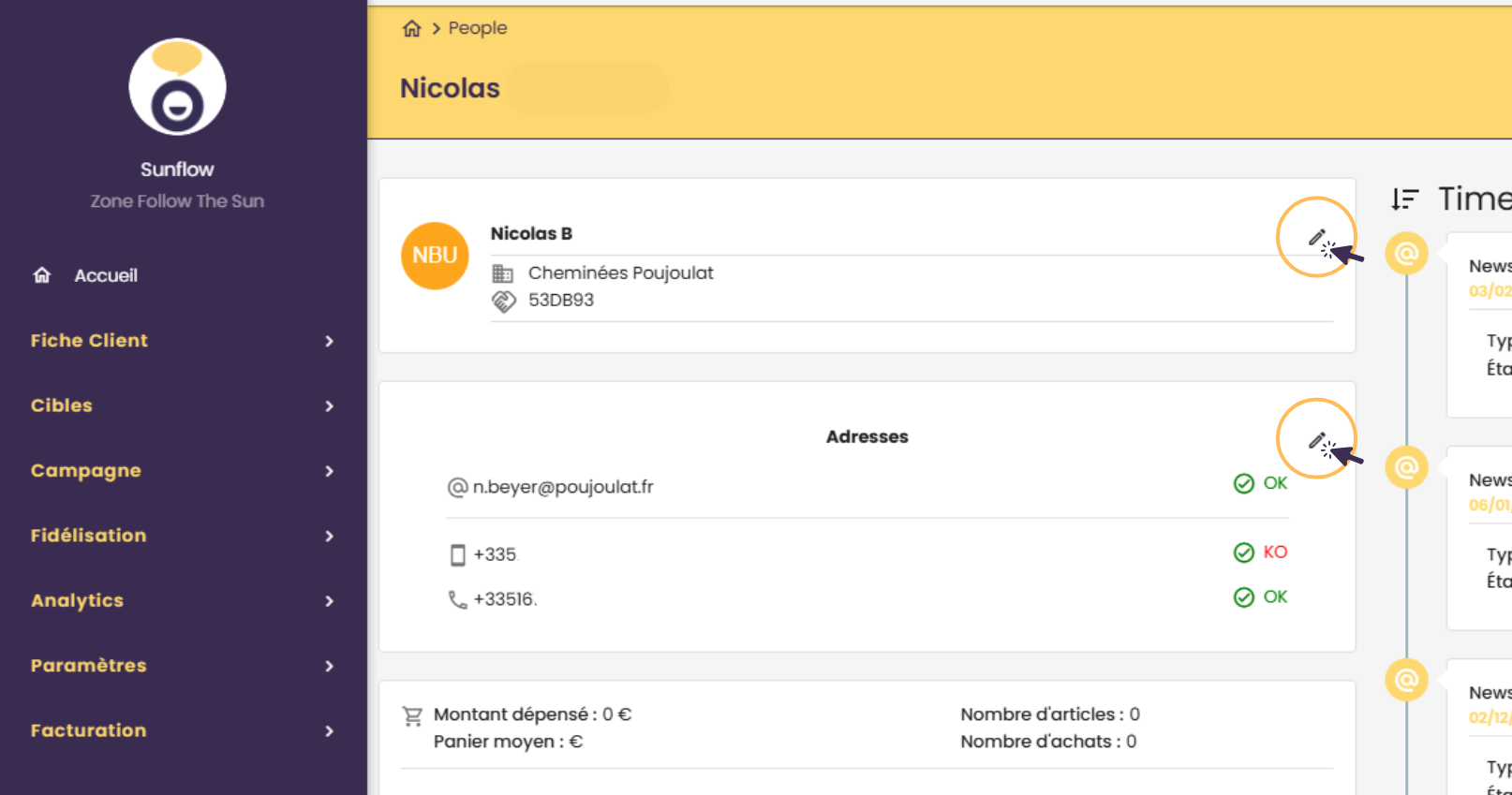Click the company building icon
1512x795 pixels.
point(503,273)
